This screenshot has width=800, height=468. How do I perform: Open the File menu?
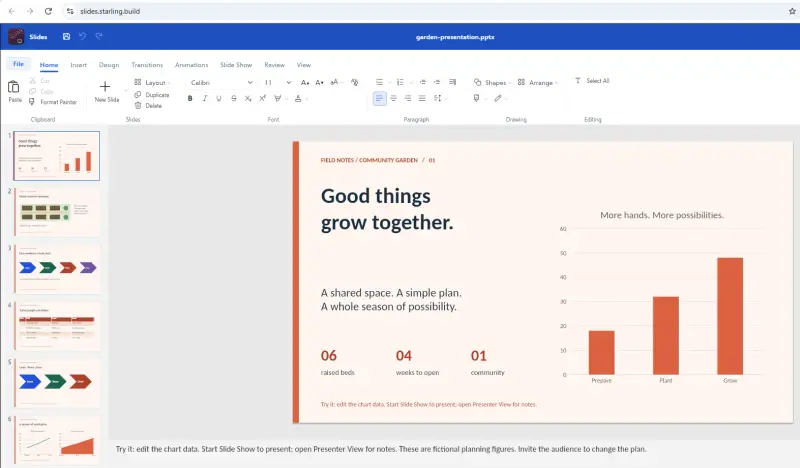click(18, 64)
